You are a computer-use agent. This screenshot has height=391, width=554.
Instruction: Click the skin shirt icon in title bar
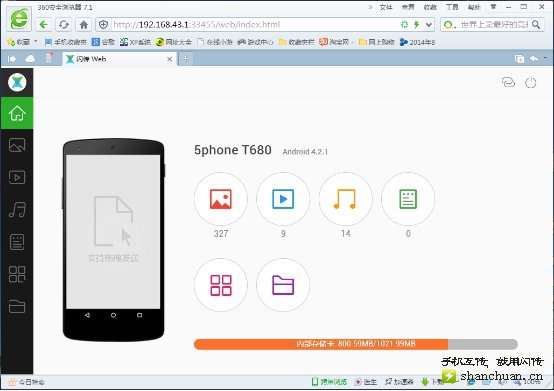(x=493, y=7)
